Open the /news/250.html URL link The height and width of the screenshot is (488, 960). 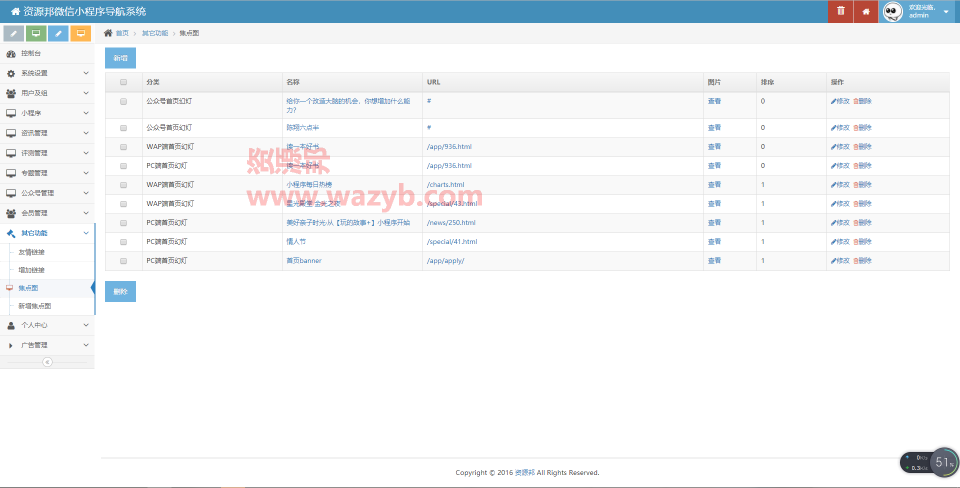pos(451,223)
